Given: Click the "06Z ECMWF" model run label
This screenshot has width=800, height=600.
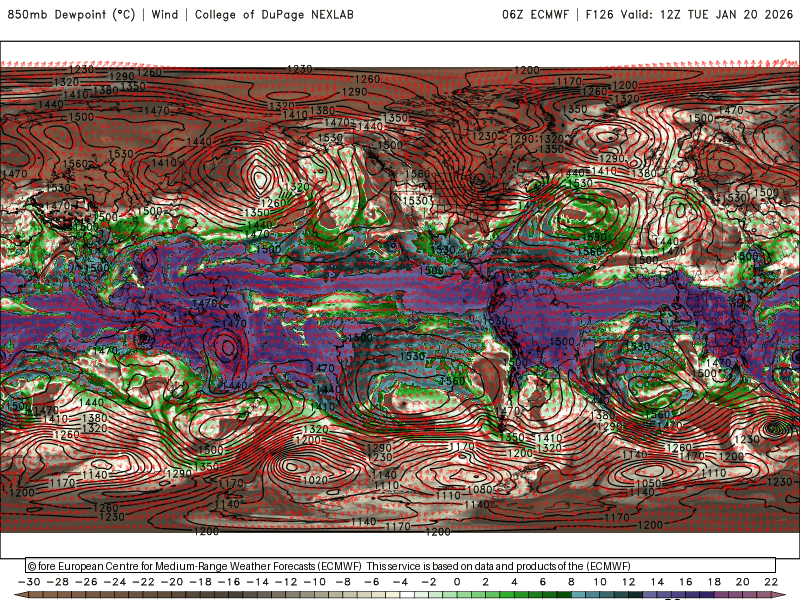Looking at the screenshot, I should click(535, 14).
